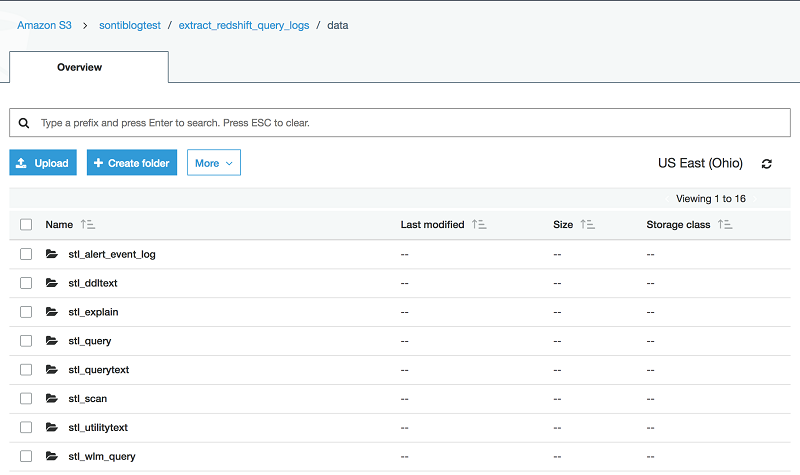
Task: Sort by Name using its sort icon
Action: [88, 224]
